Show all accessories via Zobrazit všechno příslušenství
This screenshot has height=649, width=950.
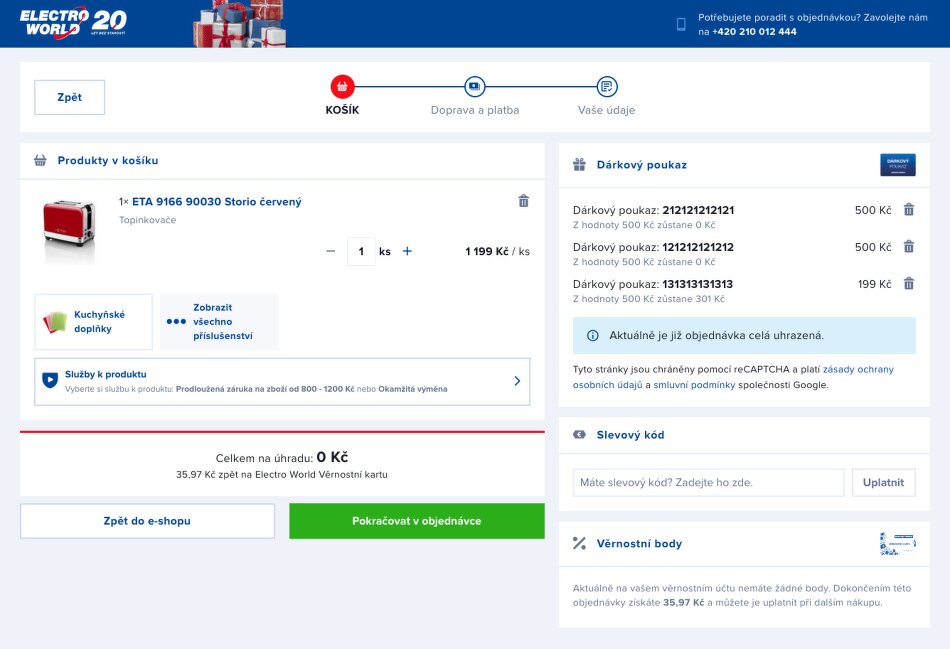(x=220, y=322)
